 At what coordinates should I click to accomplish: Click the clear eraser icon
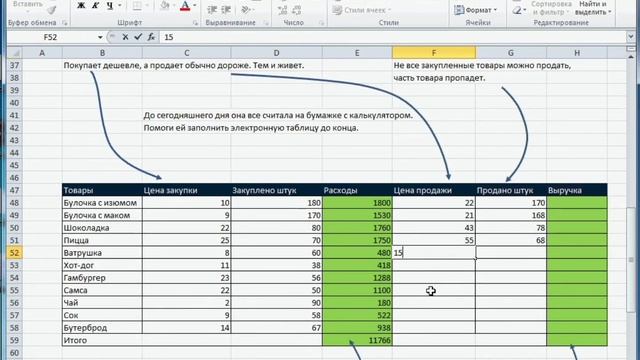518,10
